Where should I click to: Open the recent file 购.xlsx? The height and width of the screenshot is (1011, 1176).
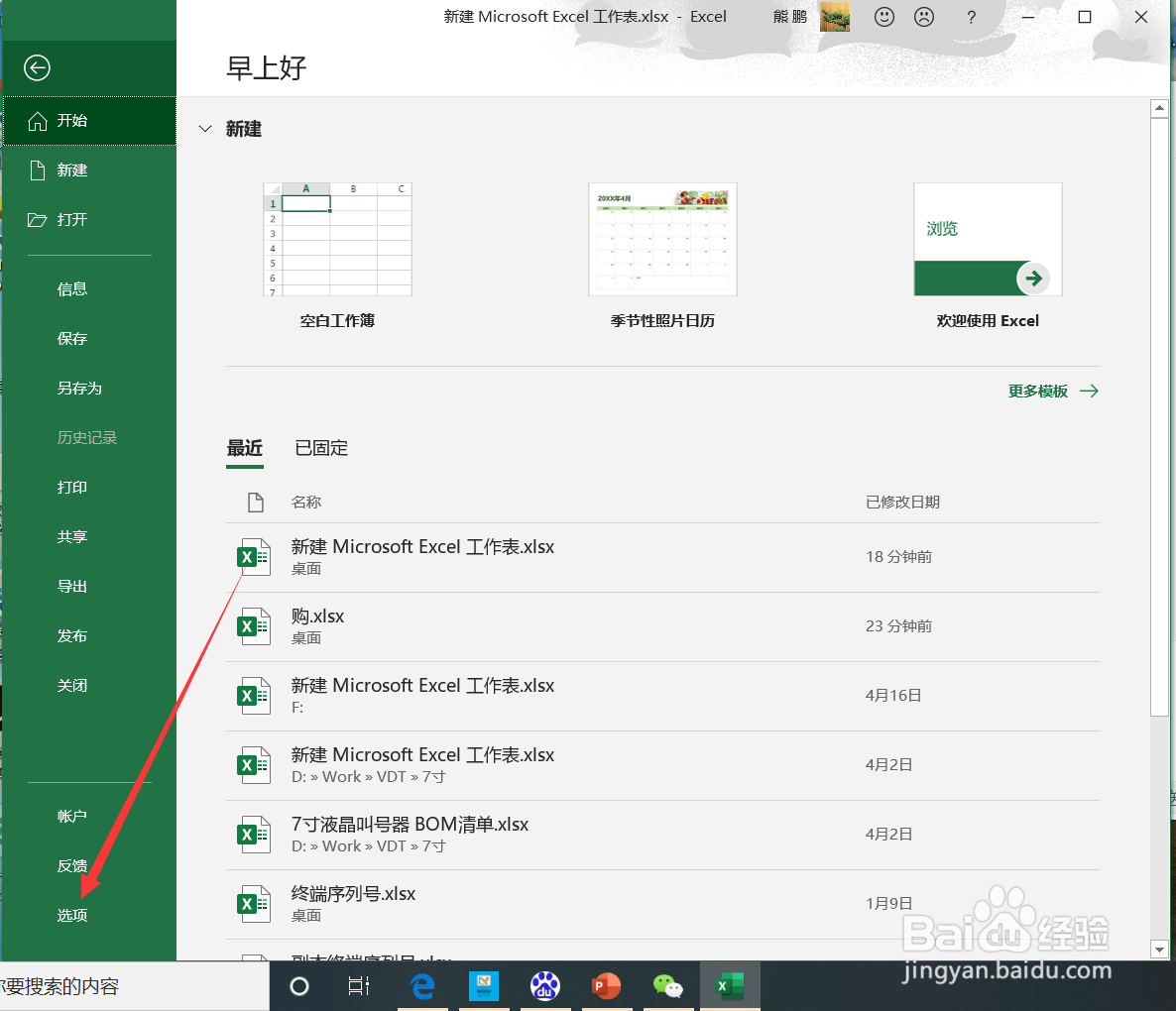(x=662, y=626)
